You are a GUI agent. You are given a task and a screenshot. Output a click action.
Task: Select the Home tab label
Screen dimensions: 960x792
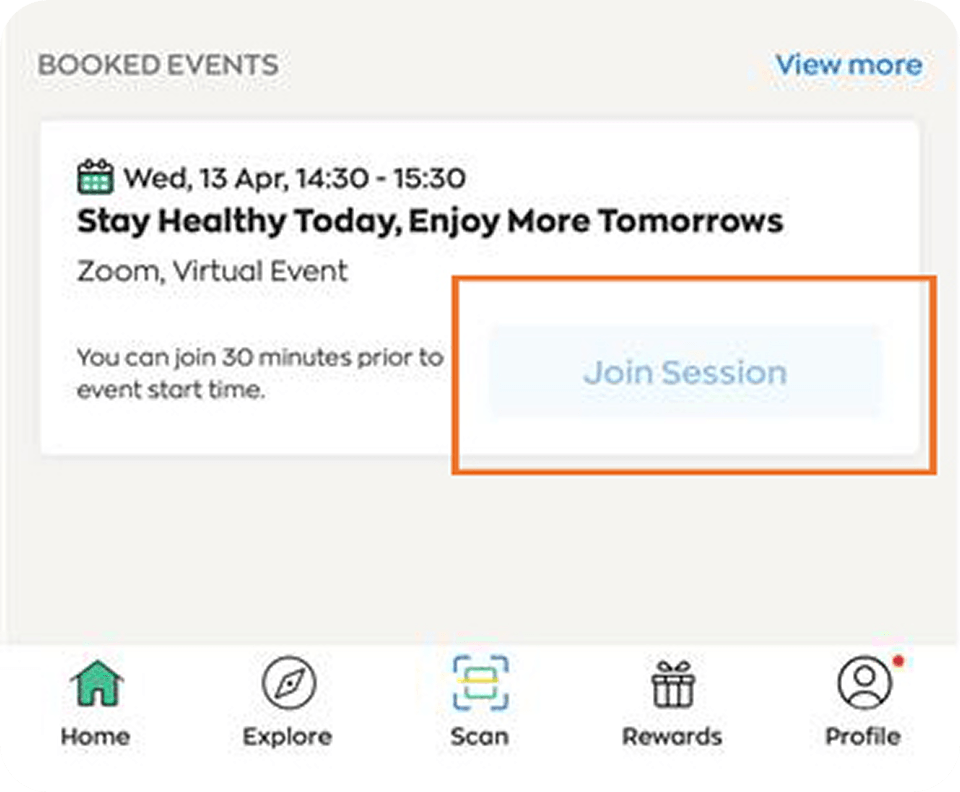pos(96,737)
